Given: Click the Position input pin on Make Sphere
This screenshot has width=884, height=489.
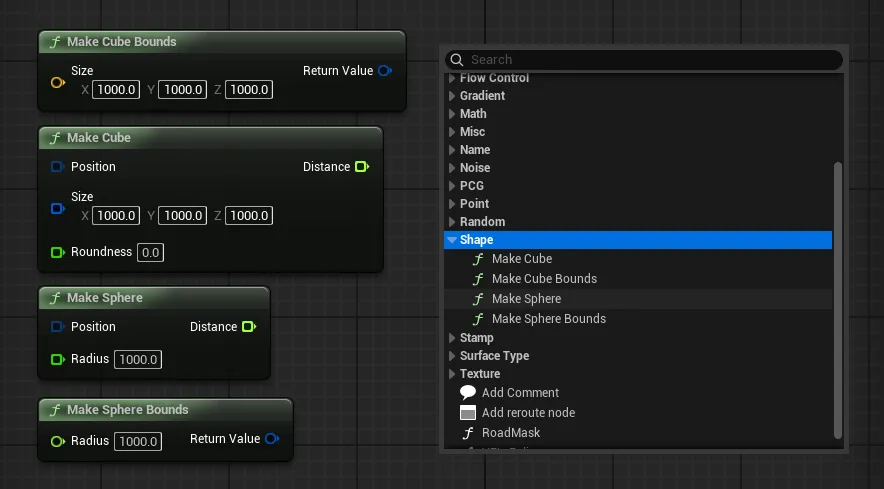Looking at the screenshot, I should click(x=57, y=327).
